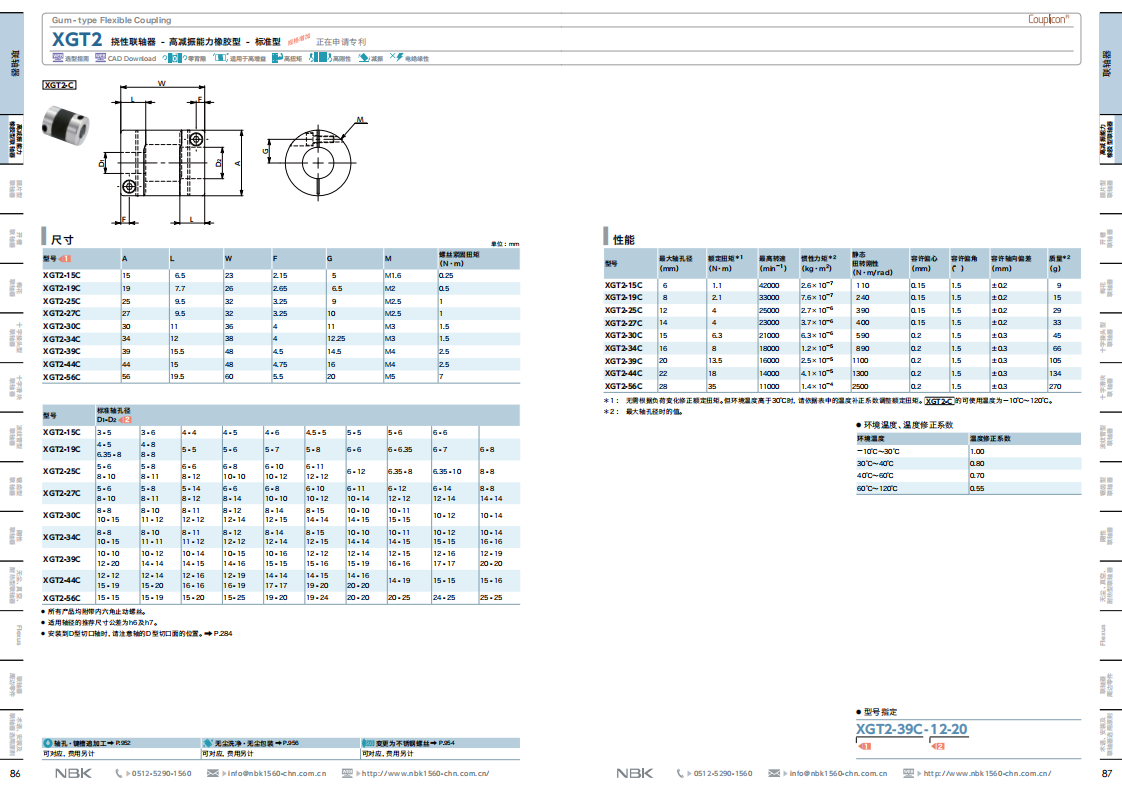Click the XGT2-C label box above the drawing
This screenshot has height=793, width=1122.
(x=59, y=85)
